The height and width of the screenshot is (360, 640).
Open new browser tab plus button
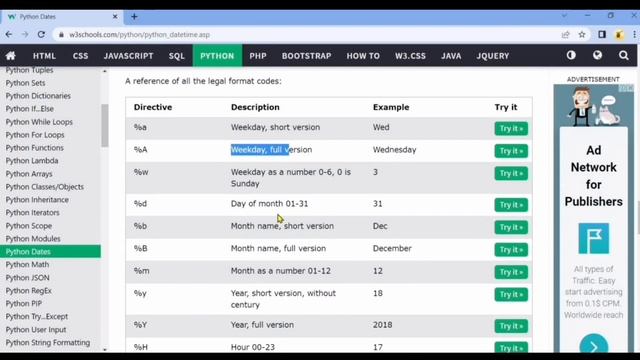[x=134, y=17]
